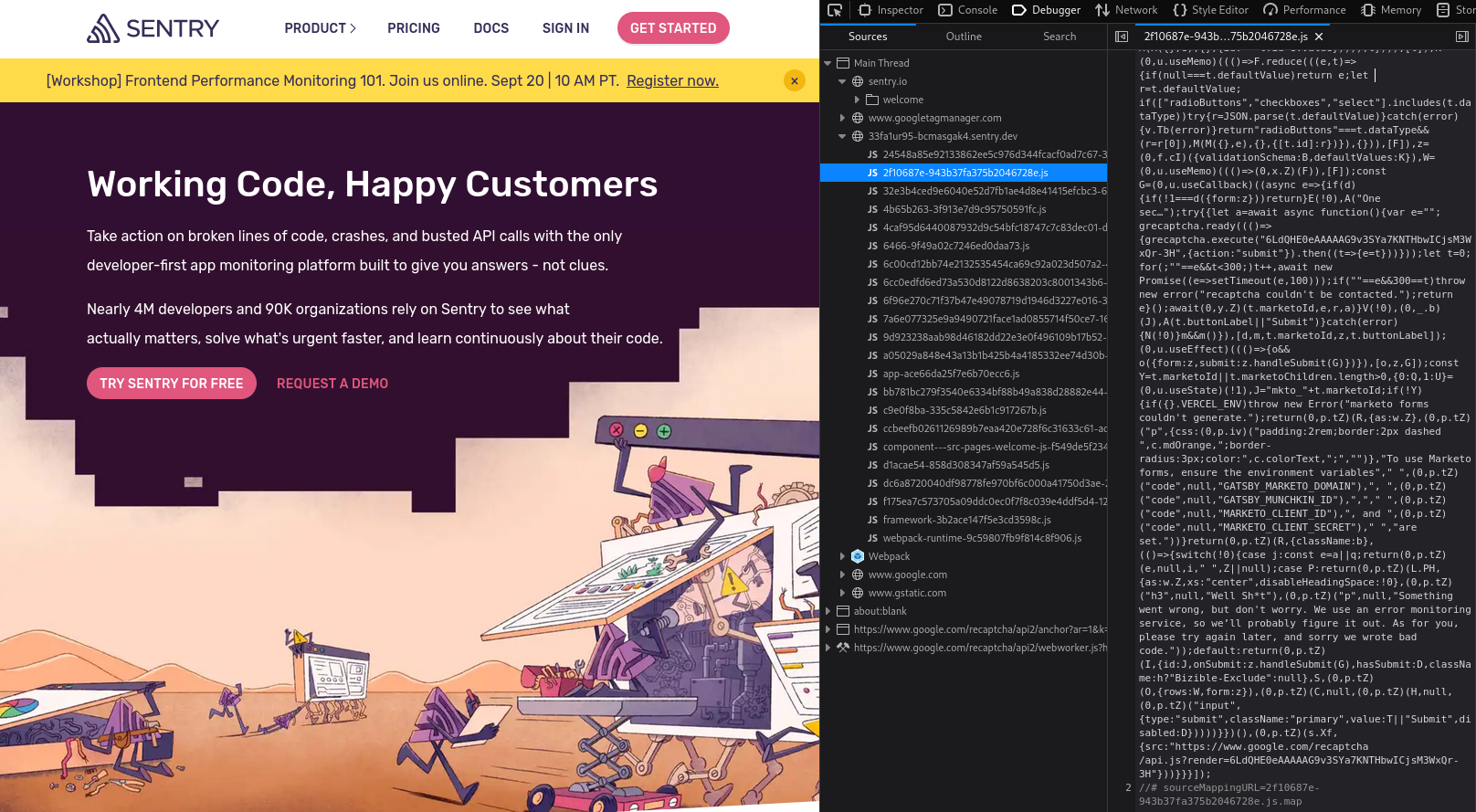Collapse the sentry.io tree node
This screenshot has height=812, width=1476.
tap(842, 81)
